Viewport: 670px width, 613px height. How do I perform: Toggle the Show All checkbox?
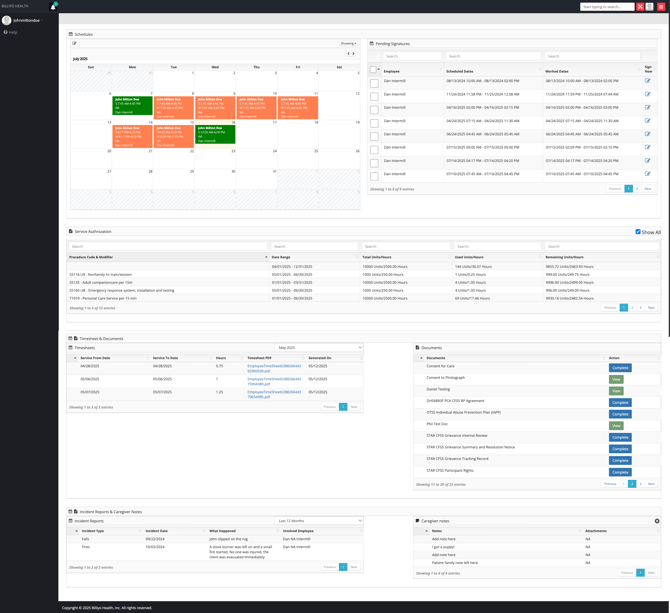click(x=638, y=232)
